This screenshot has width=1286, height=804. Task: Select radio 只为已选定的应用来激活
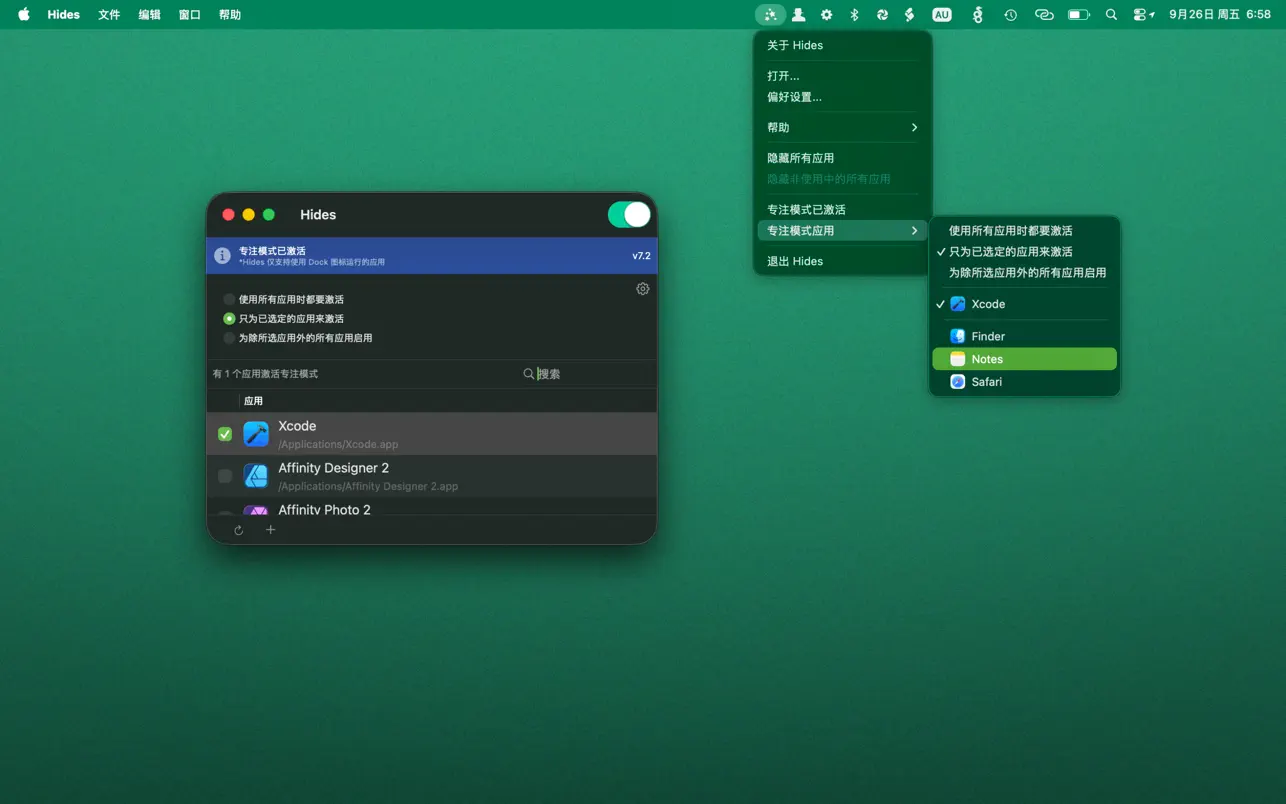pyautogui.click(x=229, y=319)
